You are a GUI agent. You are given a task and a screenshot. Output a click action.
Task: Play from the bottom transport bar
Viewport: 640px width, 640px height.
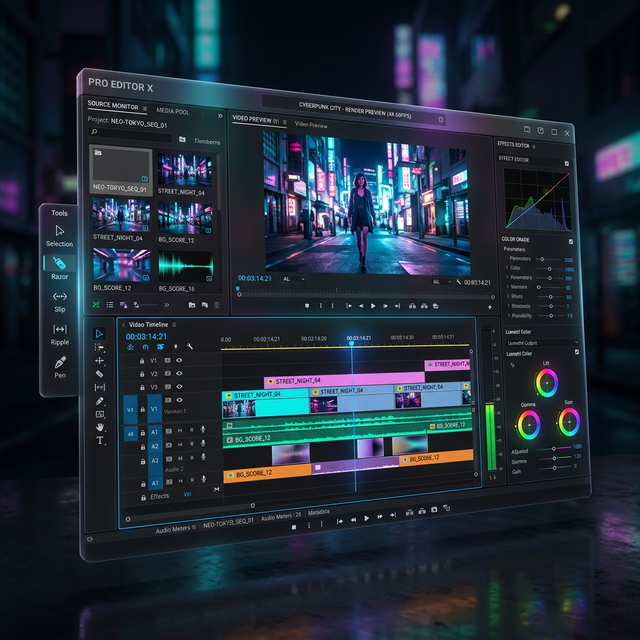pos(367,518)
